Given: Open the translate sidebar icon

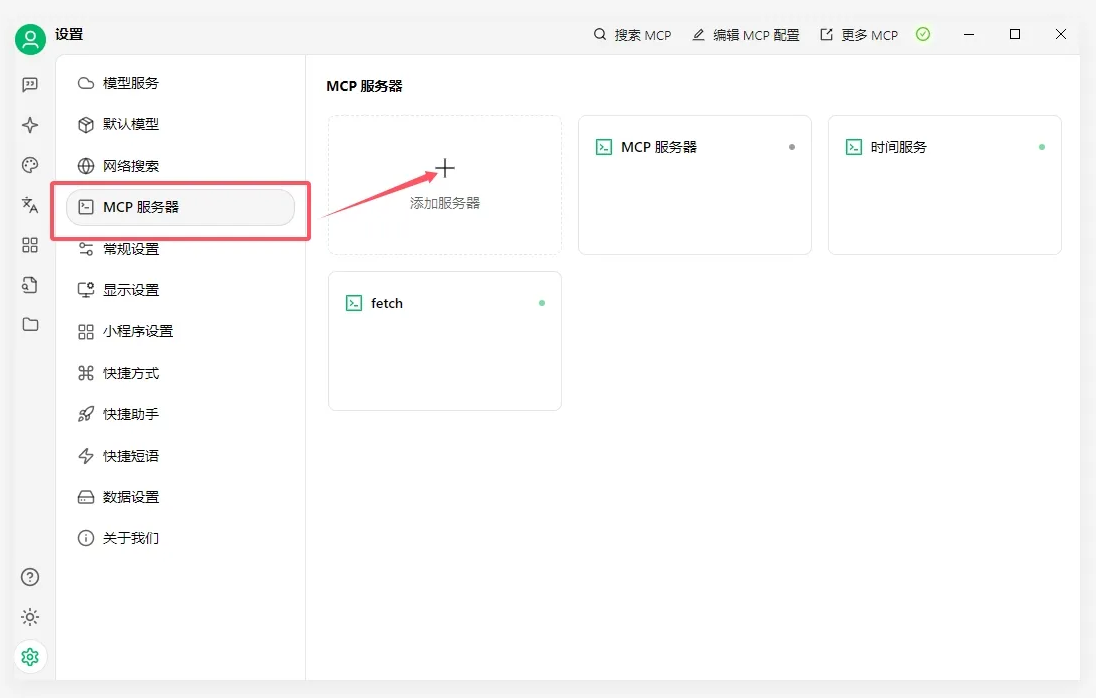Looking at the screenshot, I should point(30,205).
